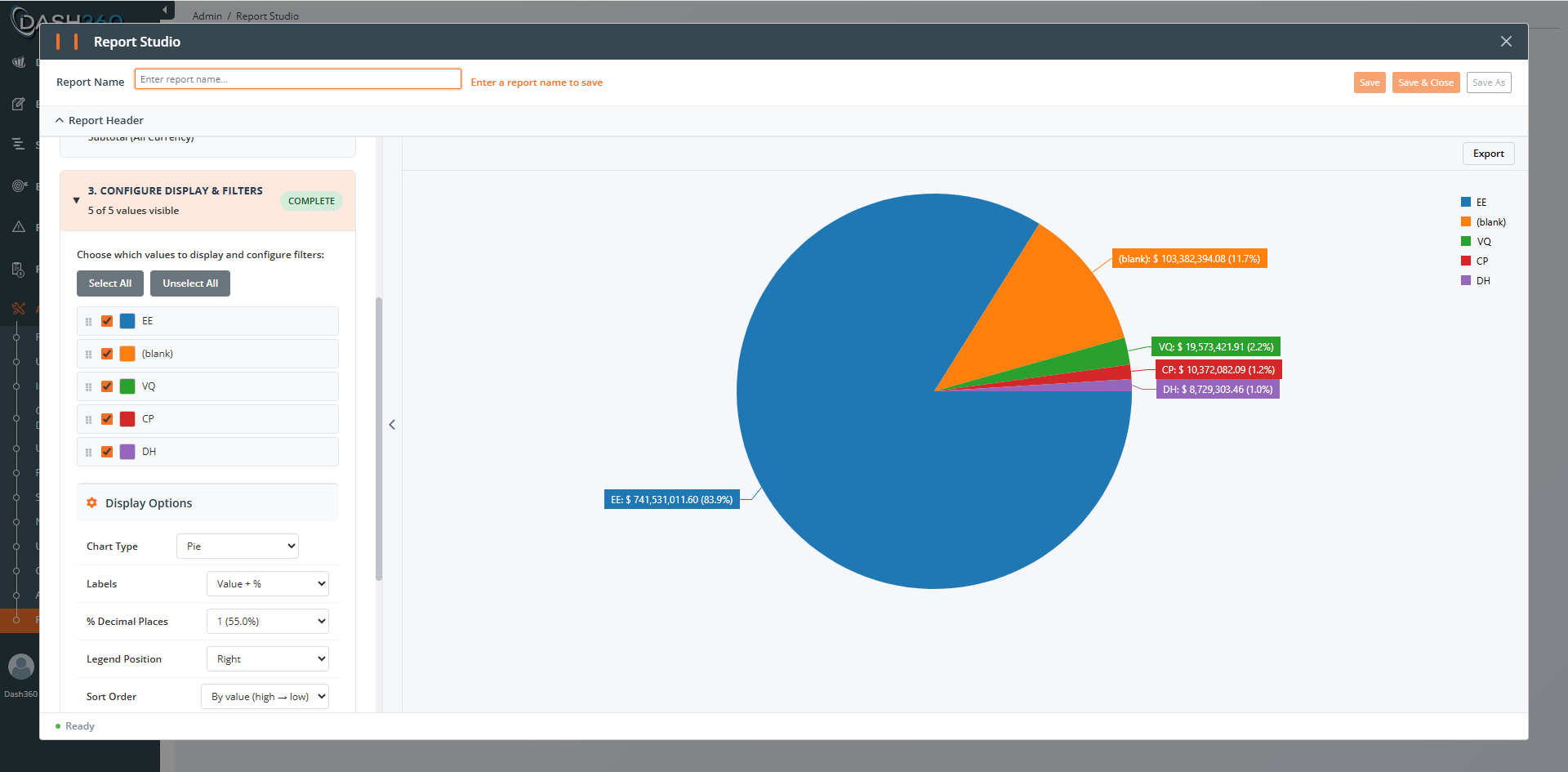The width and height of the screenshot is (1568, 772).
Task: Open the sidebar target icon
Action: click(x=19, y=186)
